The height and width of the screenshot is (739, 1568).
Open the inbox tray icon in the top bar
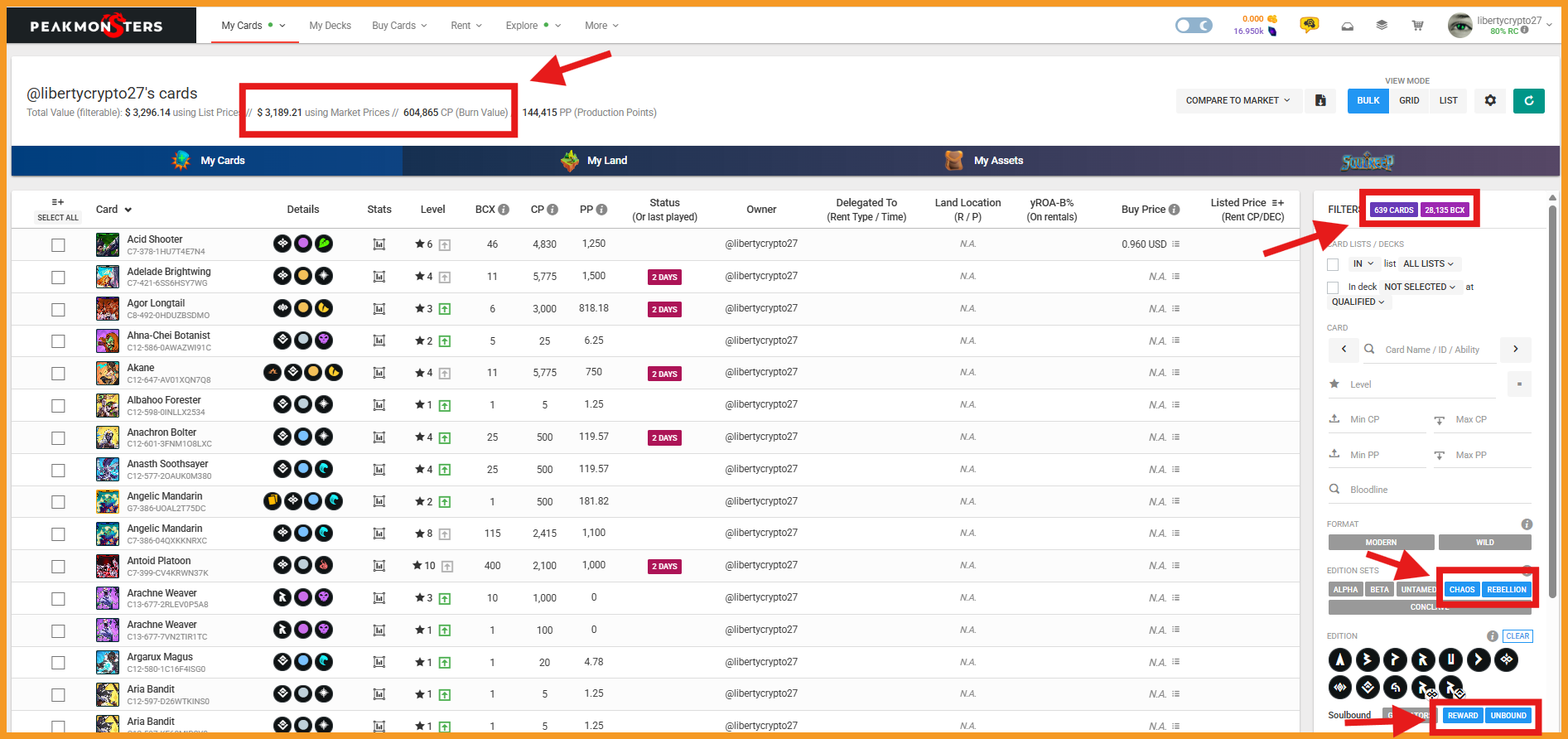pyautogui.click(x=1348, y=26)
